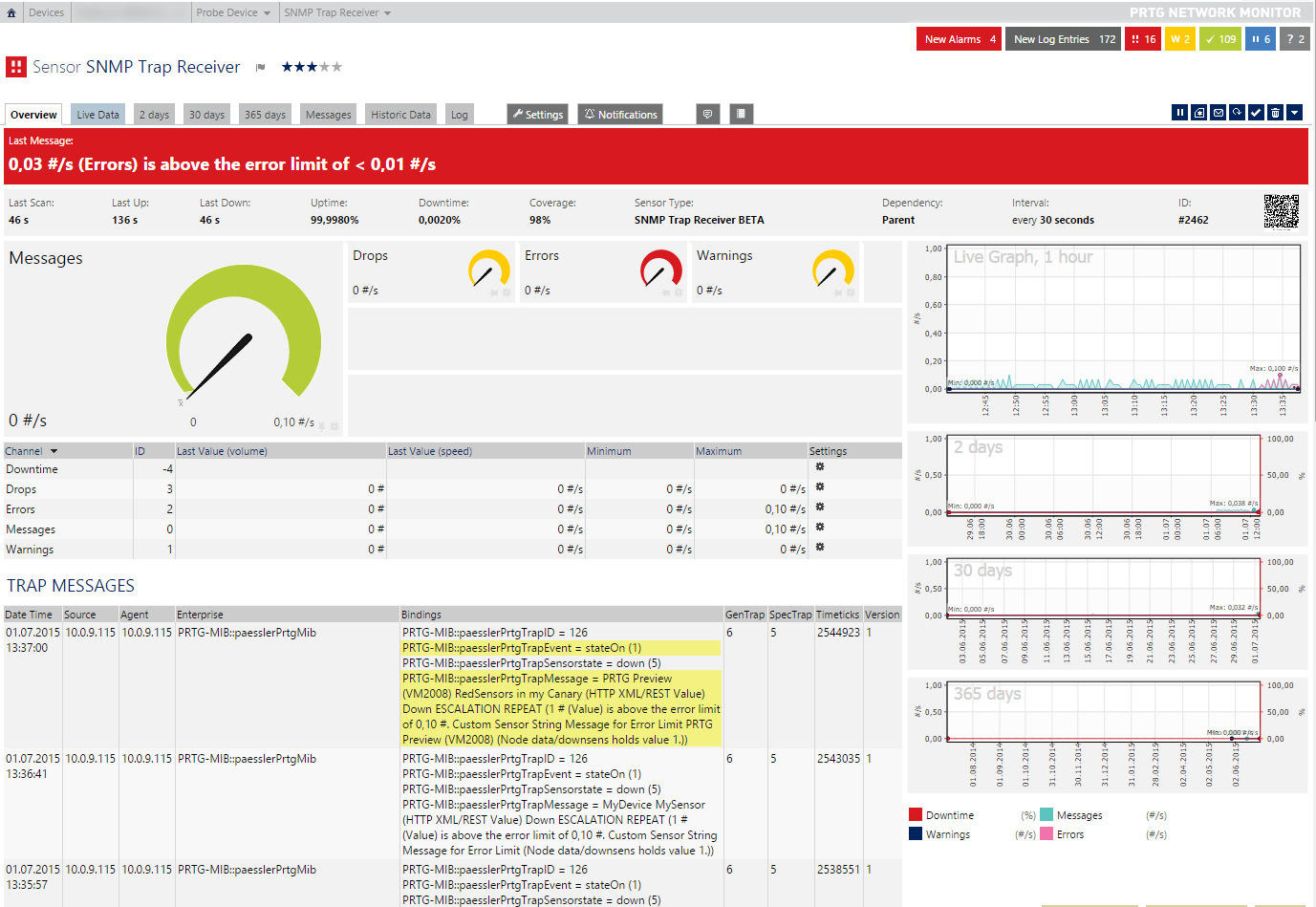
Task: Open the 365 days graph thumbnail
Action: point(1107,735)
